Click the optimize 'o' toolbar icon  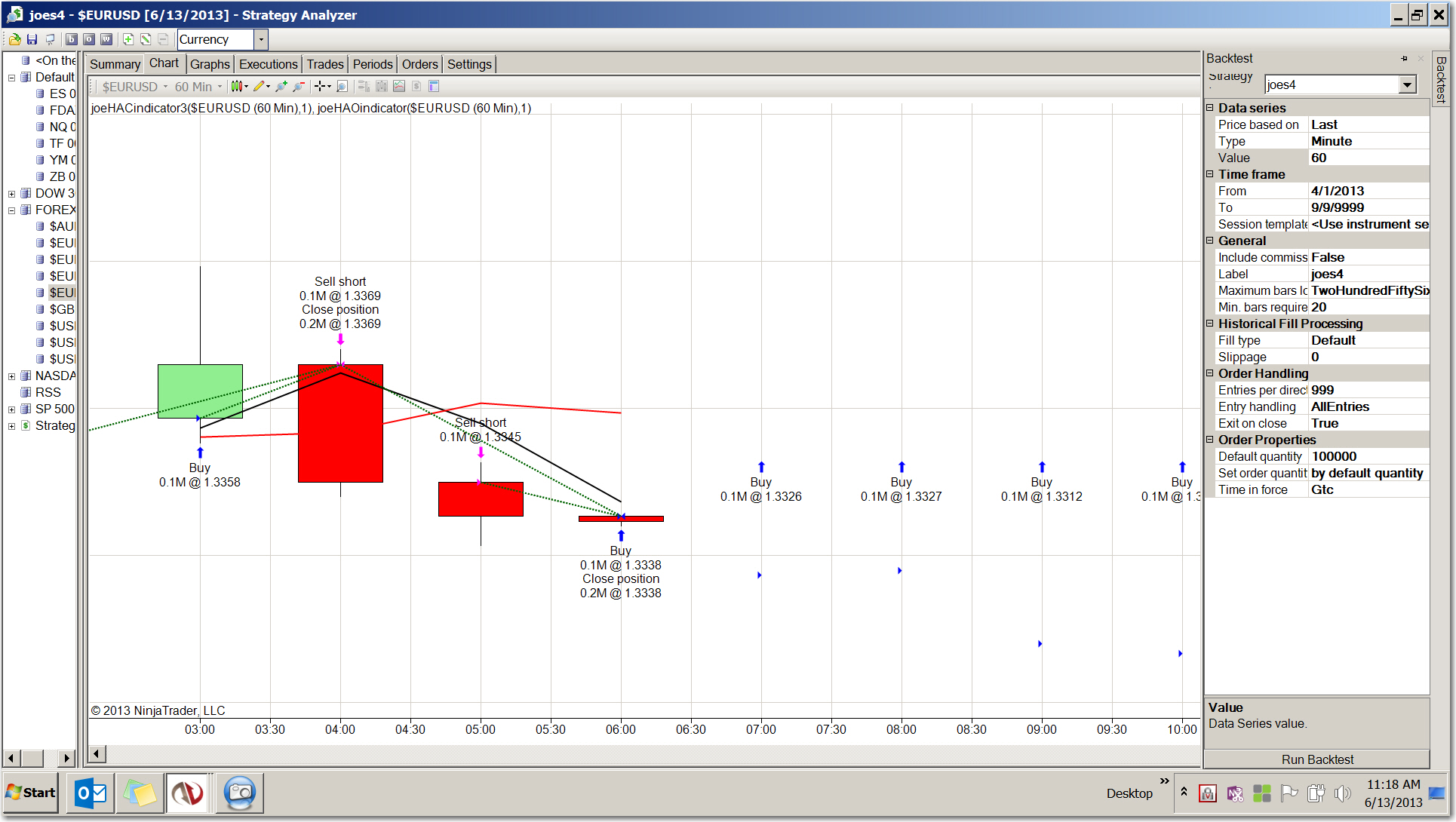[89, 39]
